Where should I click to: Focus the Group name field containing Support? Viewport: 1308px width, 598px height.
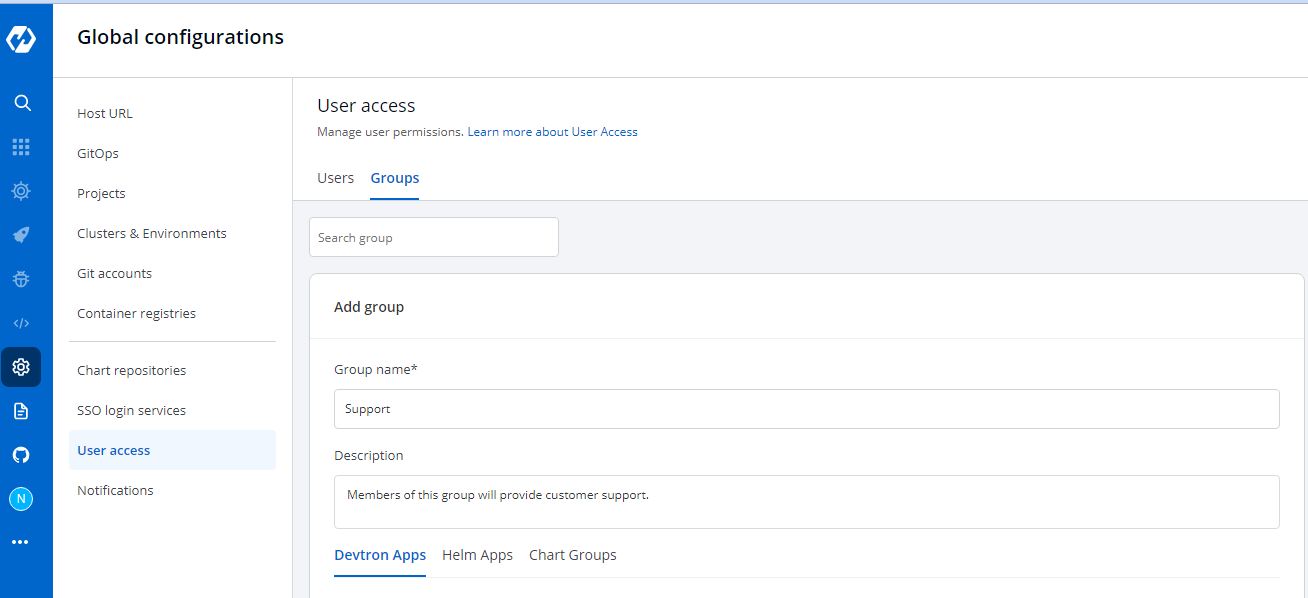pyautogui.click(x=806, y=409)
